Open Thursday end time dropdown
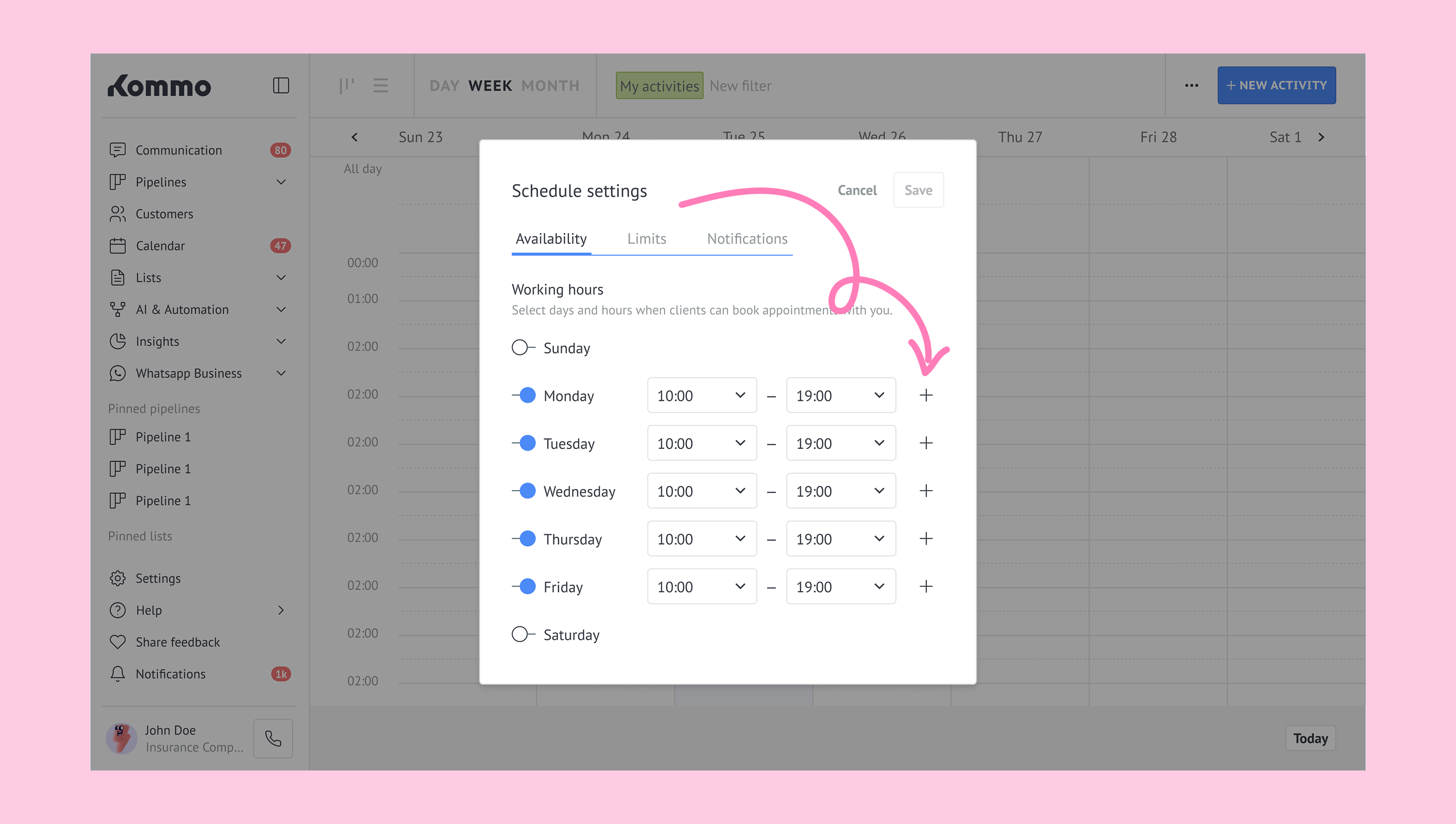This screenshot has height=824, width=1456. 840,539
